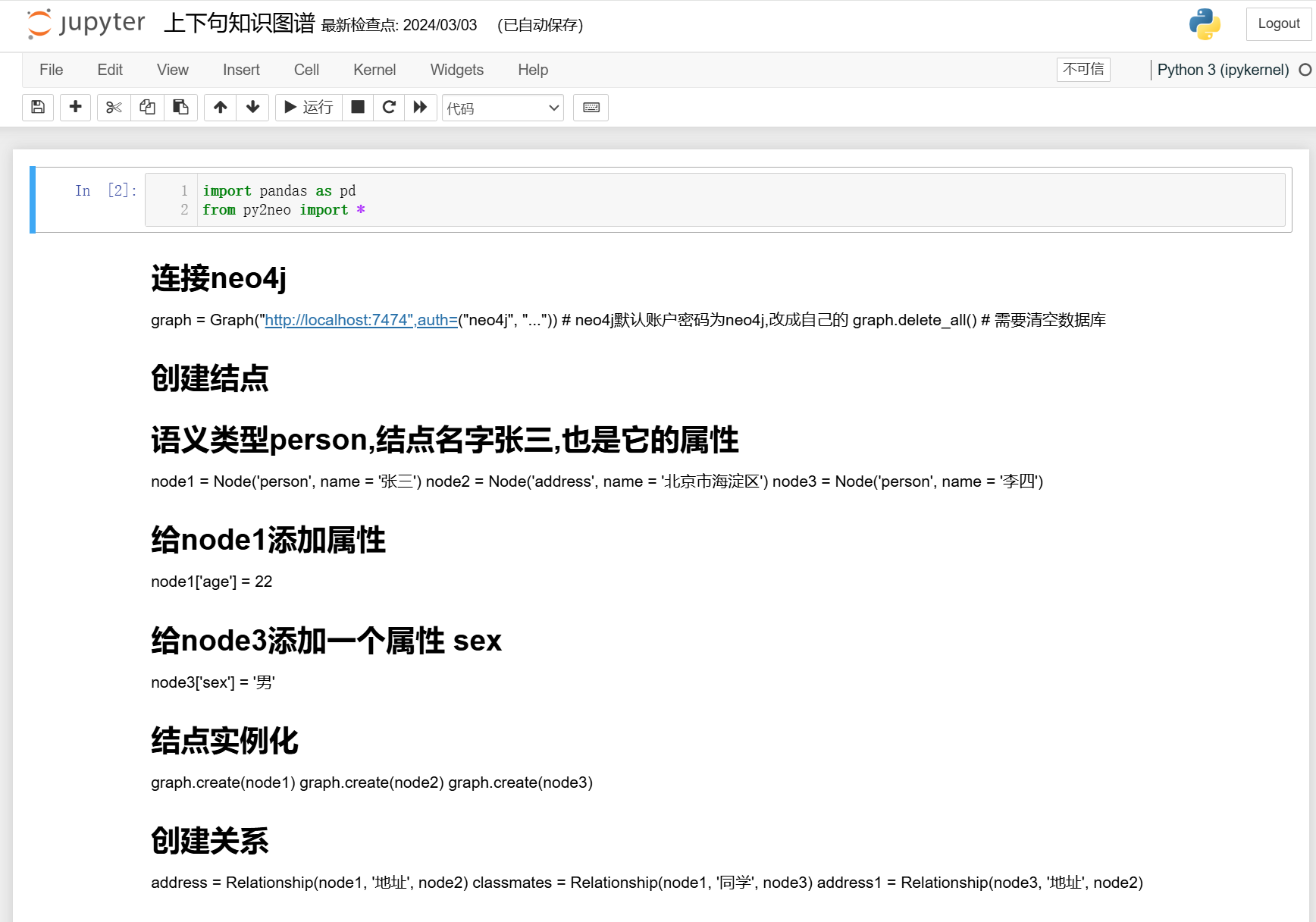Open the Help menu

[x=533, y=70]
